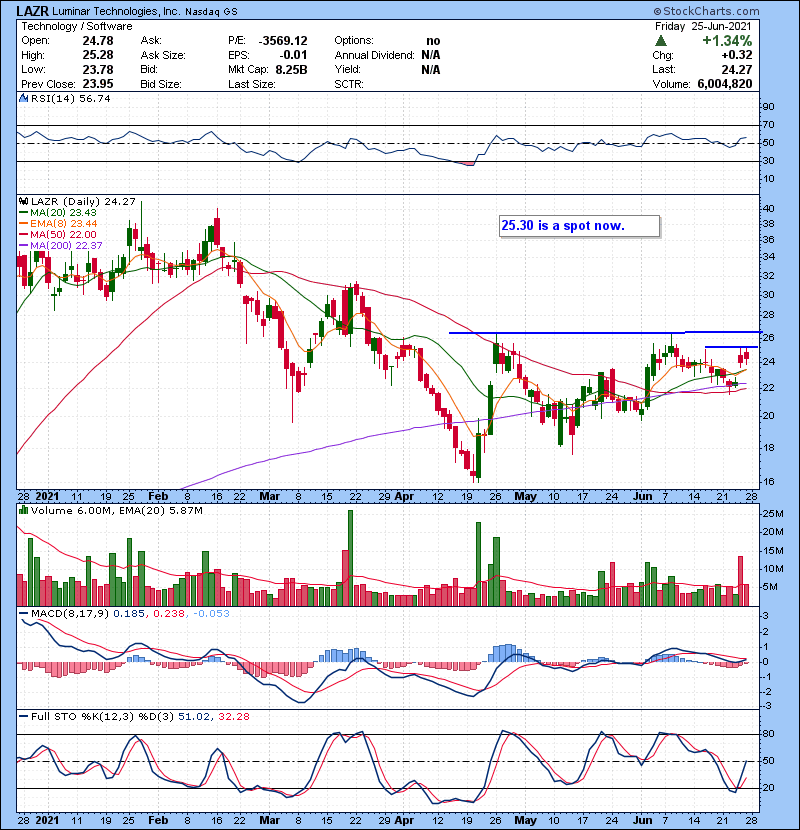Click the Jun label on price chart axis
The height and width of the screenshot is (830, 800).
click(x=643, y=496)
